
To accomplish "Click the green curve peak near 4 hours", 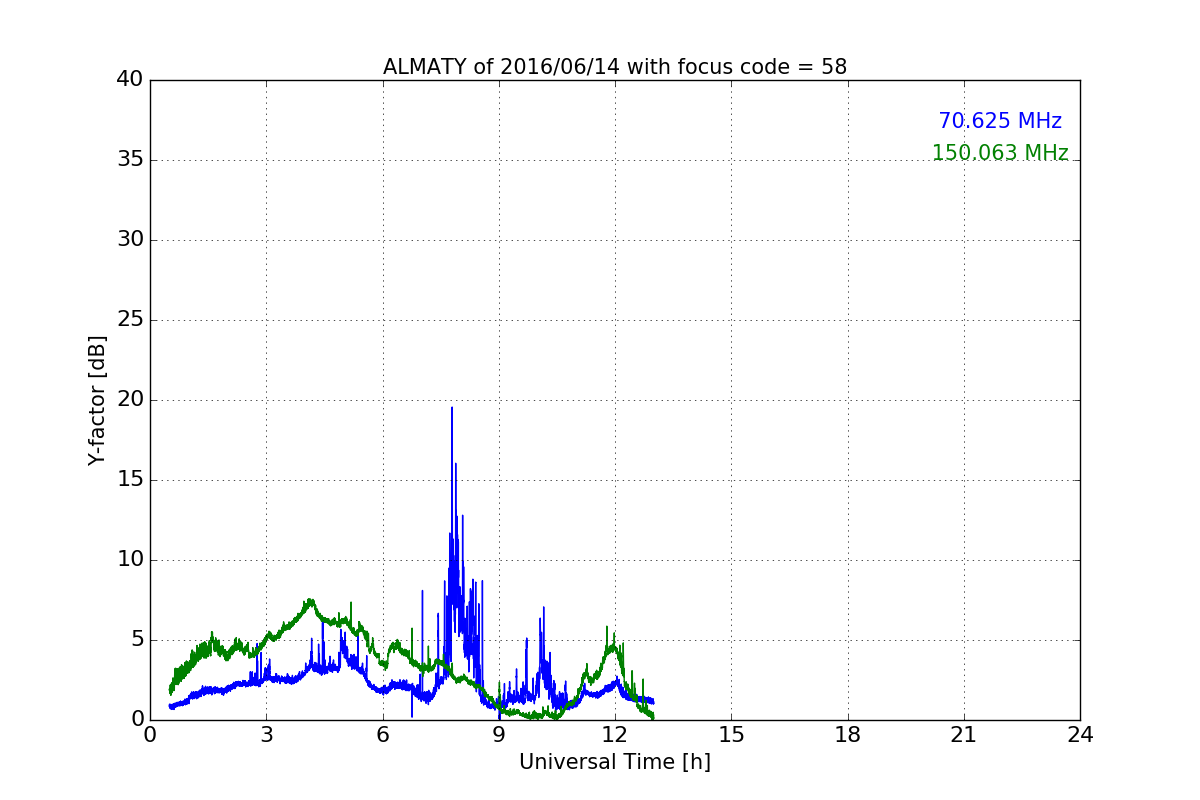I will [311, 601].
